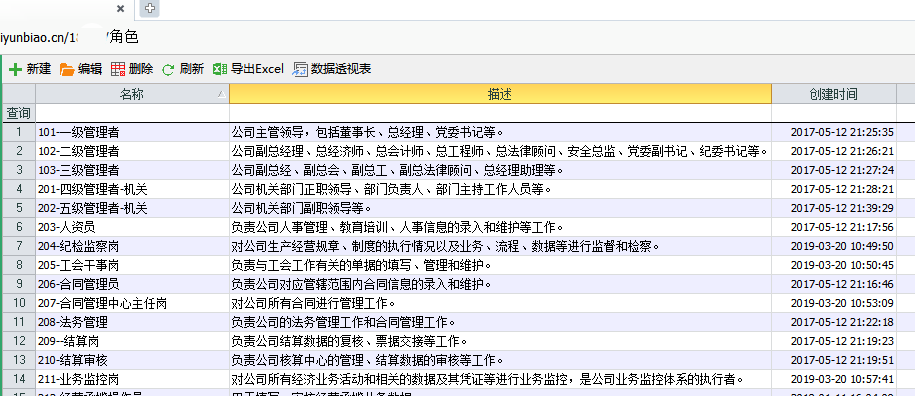The image size is (915, 396).
Task: Click the browser address bar URL
Action: (69, 37)
